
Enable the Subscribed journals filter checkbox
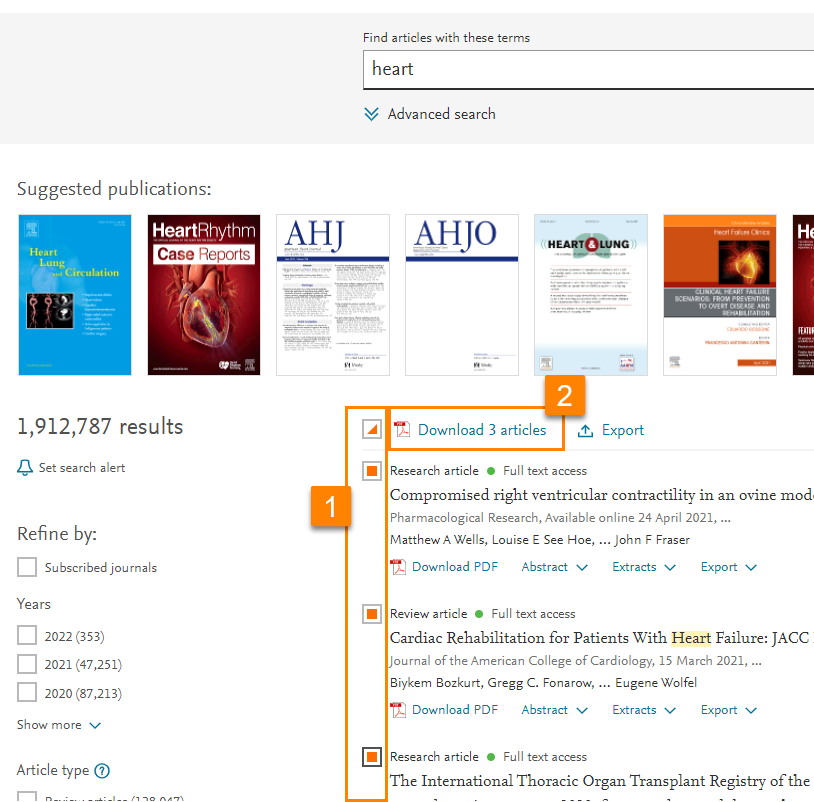coord(27,567)
